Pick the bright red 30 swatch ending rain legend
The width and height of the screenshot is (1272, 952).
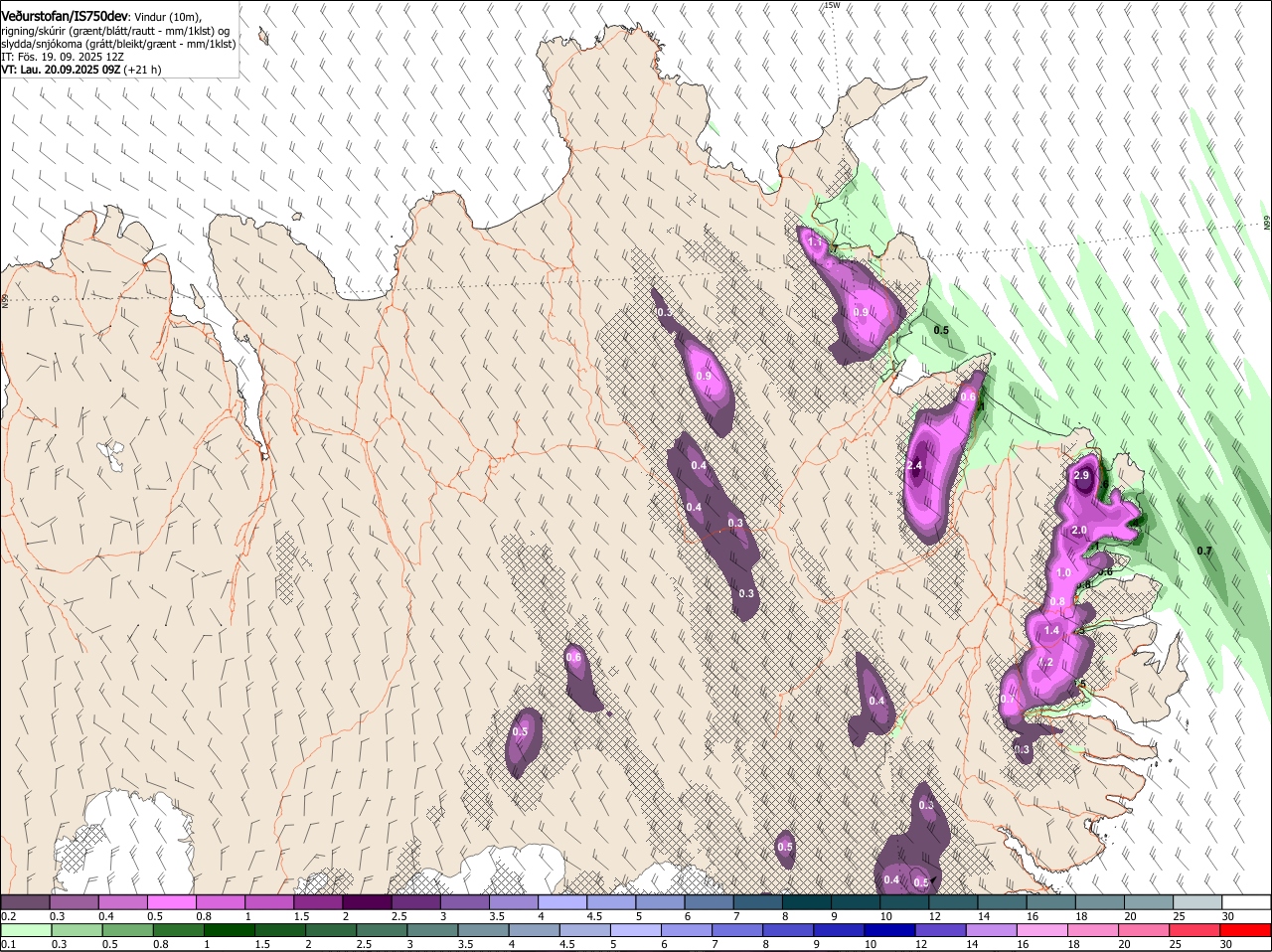1246,930
